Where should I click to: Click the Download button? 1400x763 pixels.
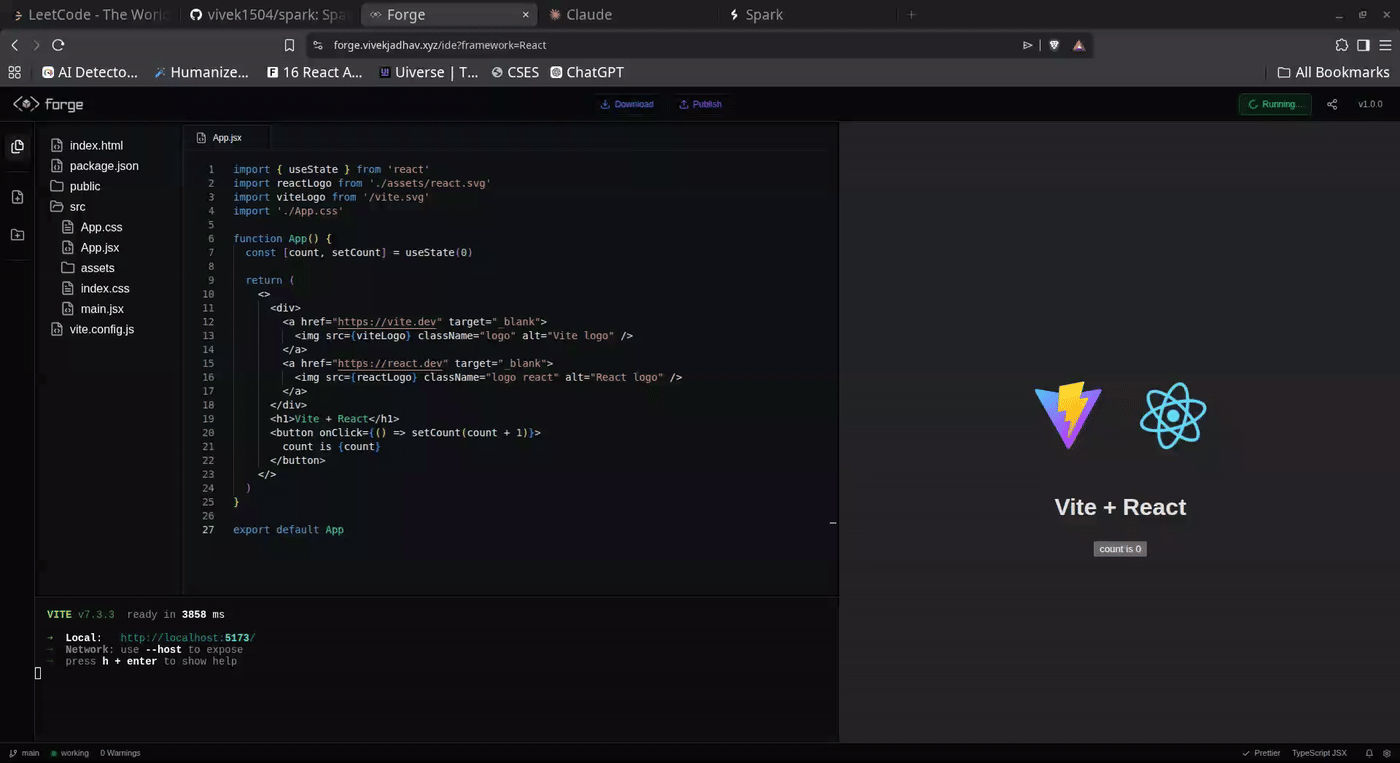[626, 104]
